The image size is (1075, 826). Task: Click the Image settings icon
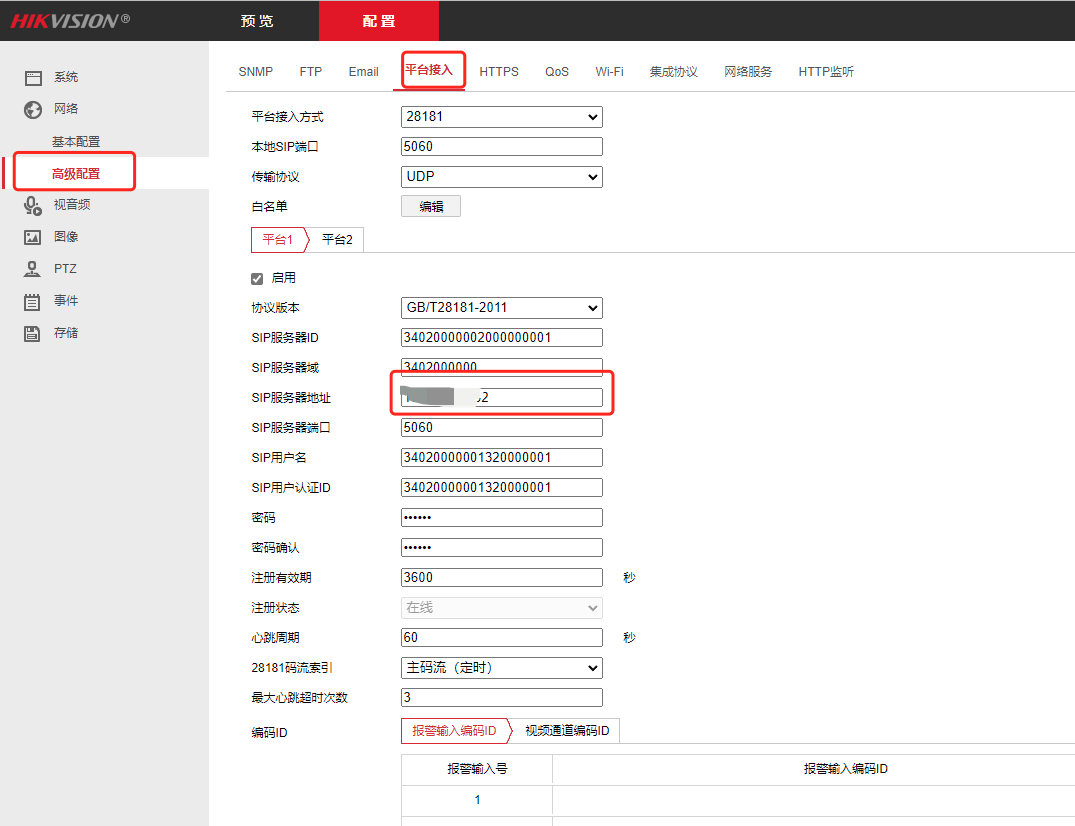click(x=33, y=237)
